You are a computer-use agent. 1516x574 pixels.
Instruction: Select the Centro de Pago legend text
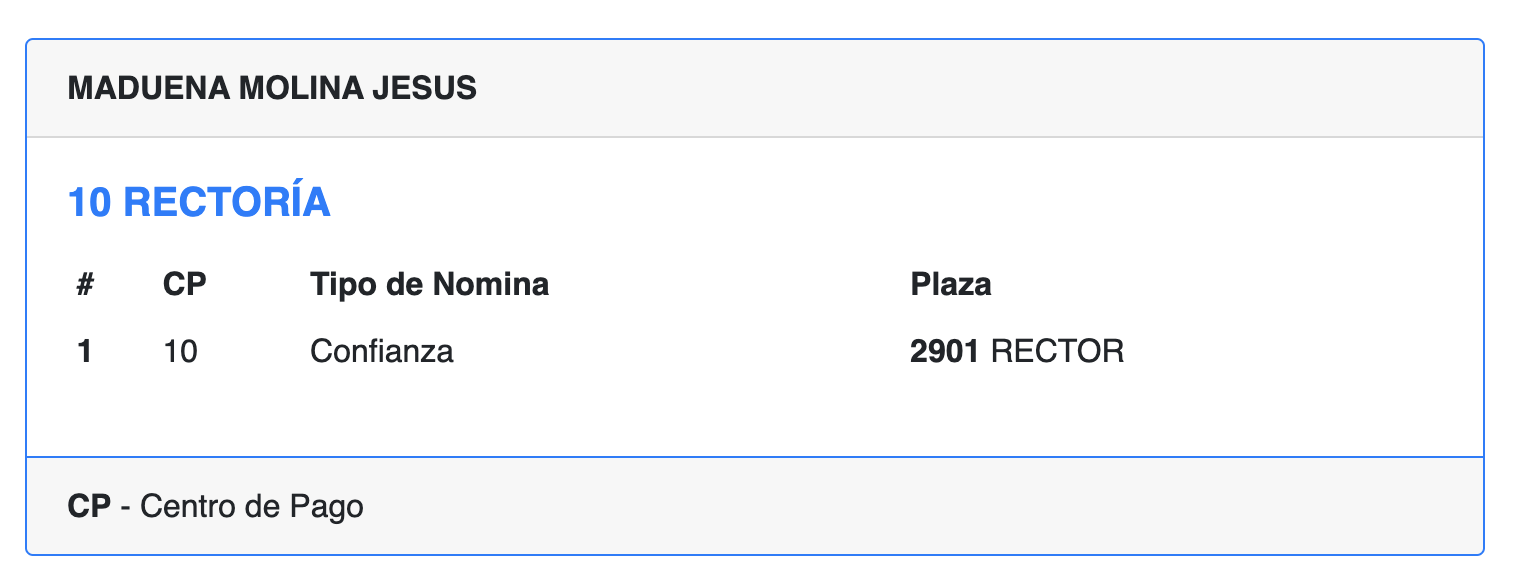pyautogui.click(x=251, y=507)
